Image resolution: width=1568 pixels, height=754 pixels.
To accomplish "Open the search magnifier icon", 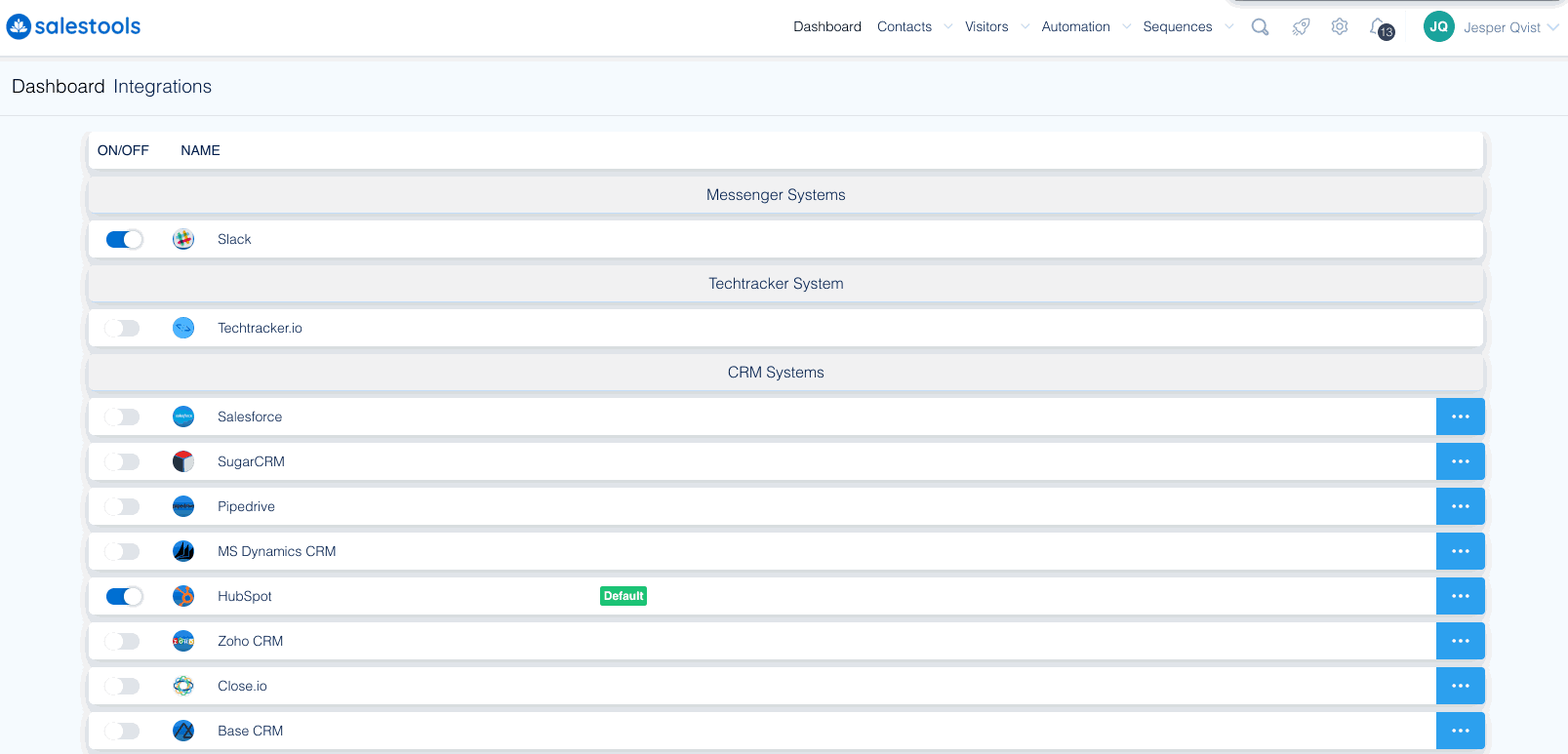I will tap(1260, 27).
